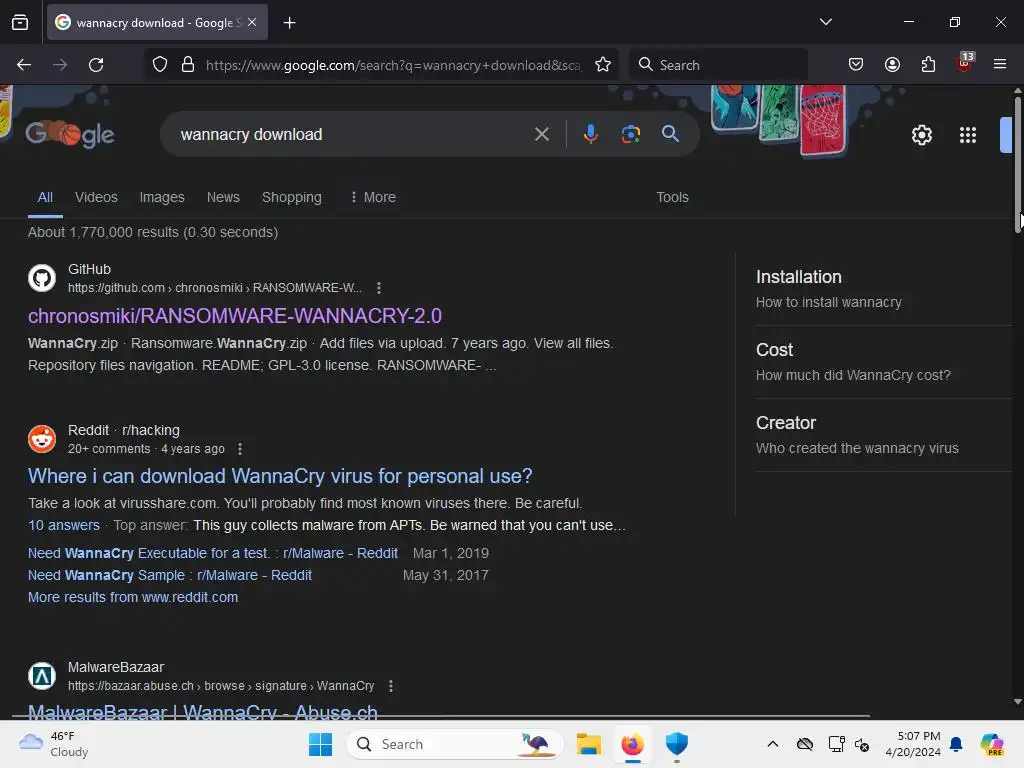This screenshot has height=768, width=1024.
Task: Open Installation: How to install wannacry
Action: (x=883, y=289)
